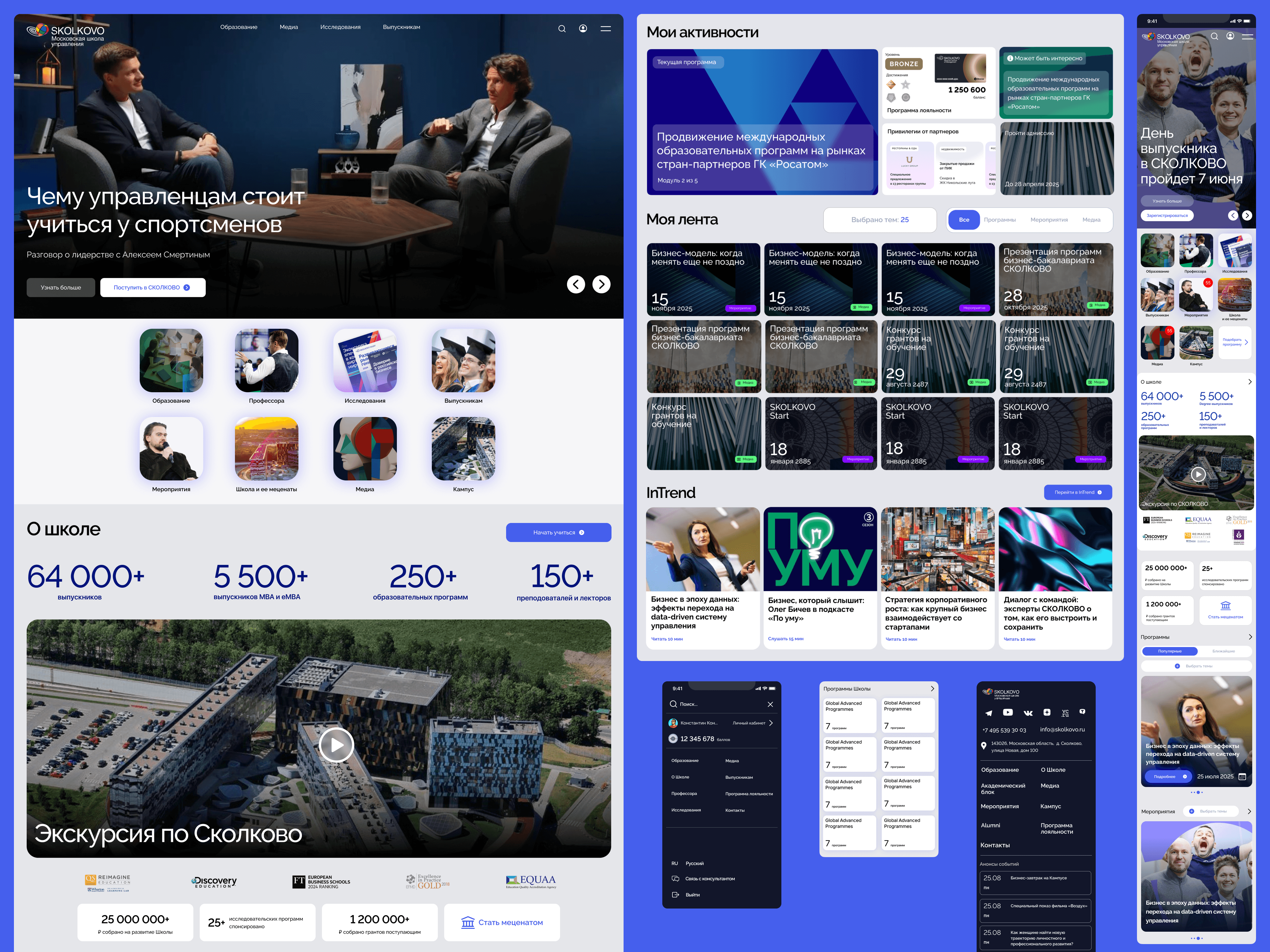
Task: Open the Исследования item in the desktop nav
Action: pyautogui.click(x=340, y=27)
